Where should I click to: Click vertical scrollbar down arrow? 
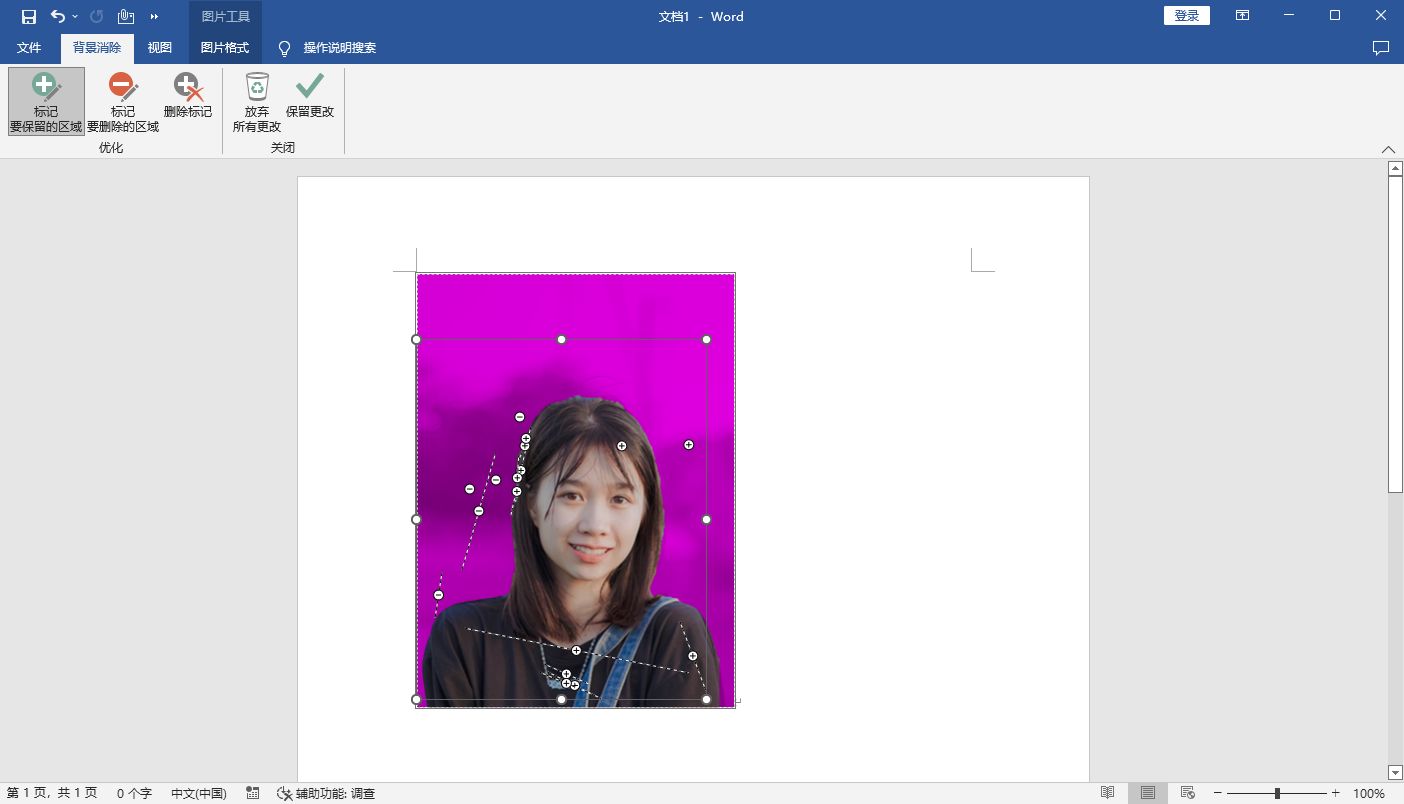1396,773
